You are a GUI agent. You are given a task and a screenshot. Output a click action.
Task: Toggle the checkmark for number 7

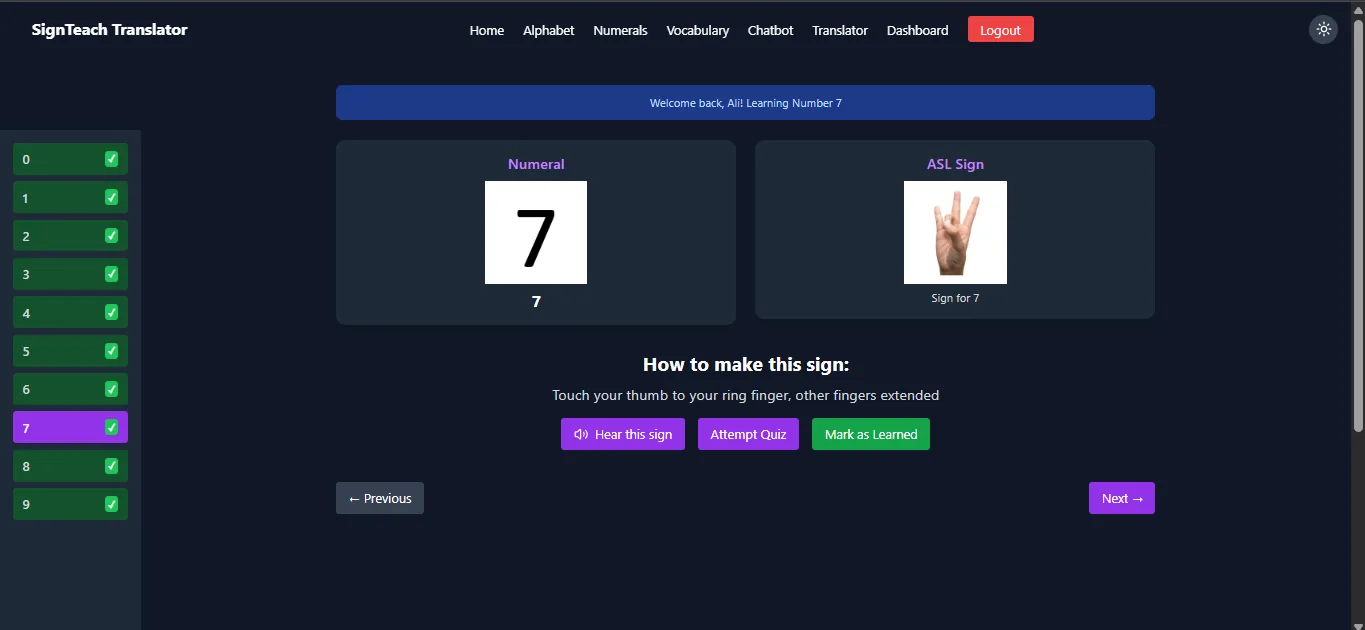[x=111, y=427]
